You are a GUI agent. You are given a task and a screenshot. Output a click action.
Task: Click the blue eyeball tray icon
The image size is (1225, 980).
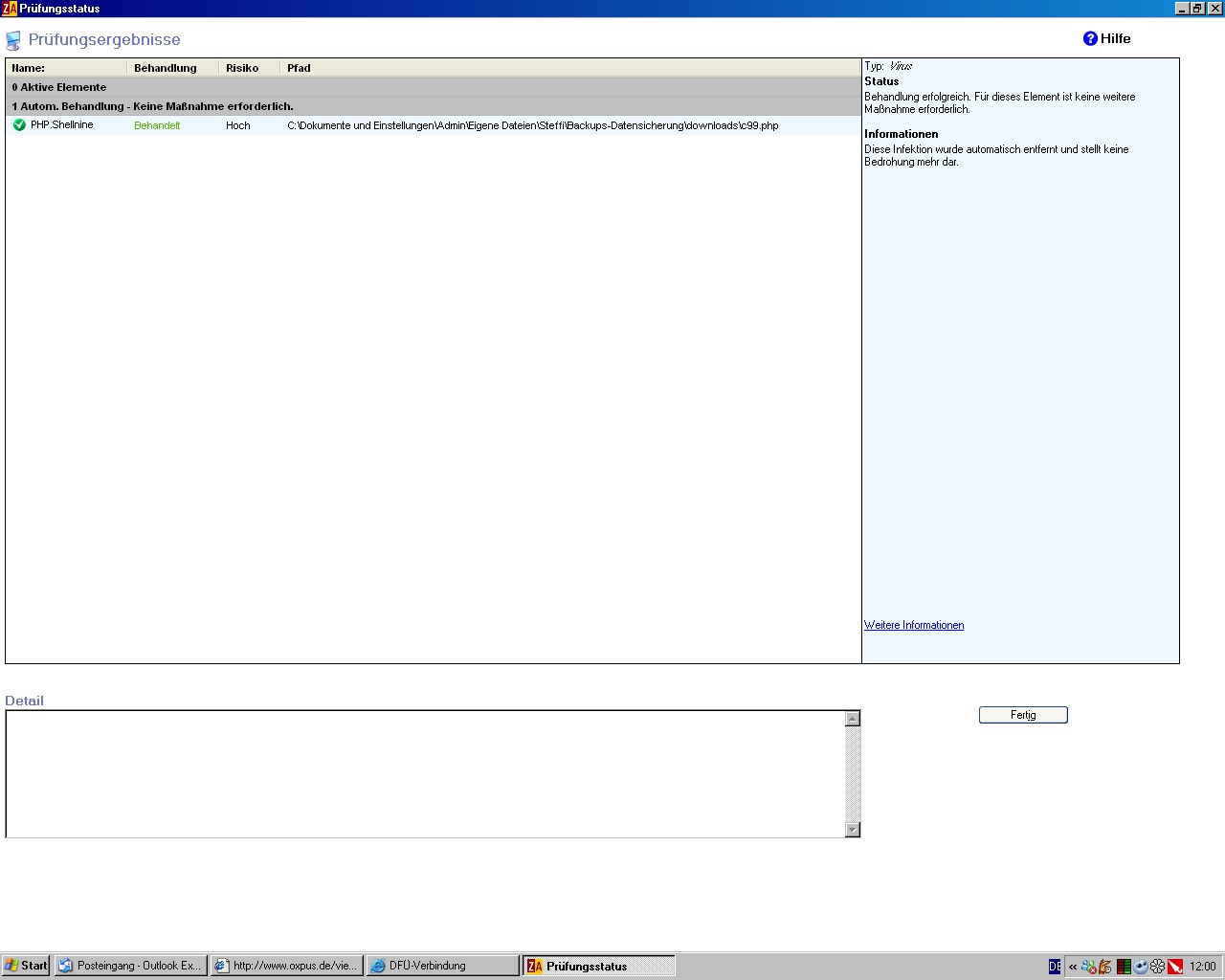coord(1141,967)
